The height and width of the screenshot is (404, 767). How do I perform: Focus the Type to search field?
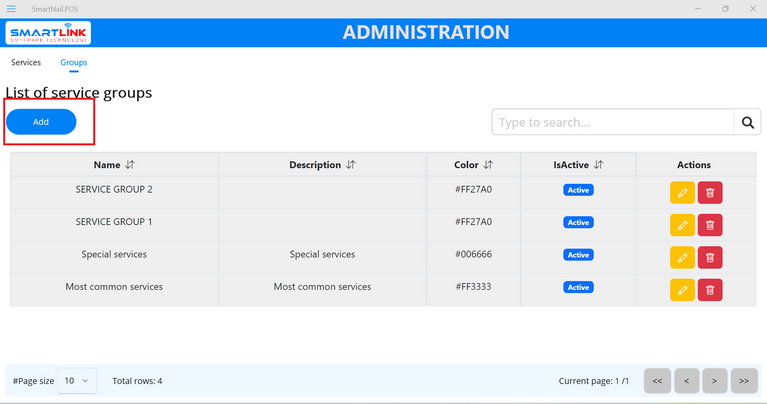(x=612, y=123)
